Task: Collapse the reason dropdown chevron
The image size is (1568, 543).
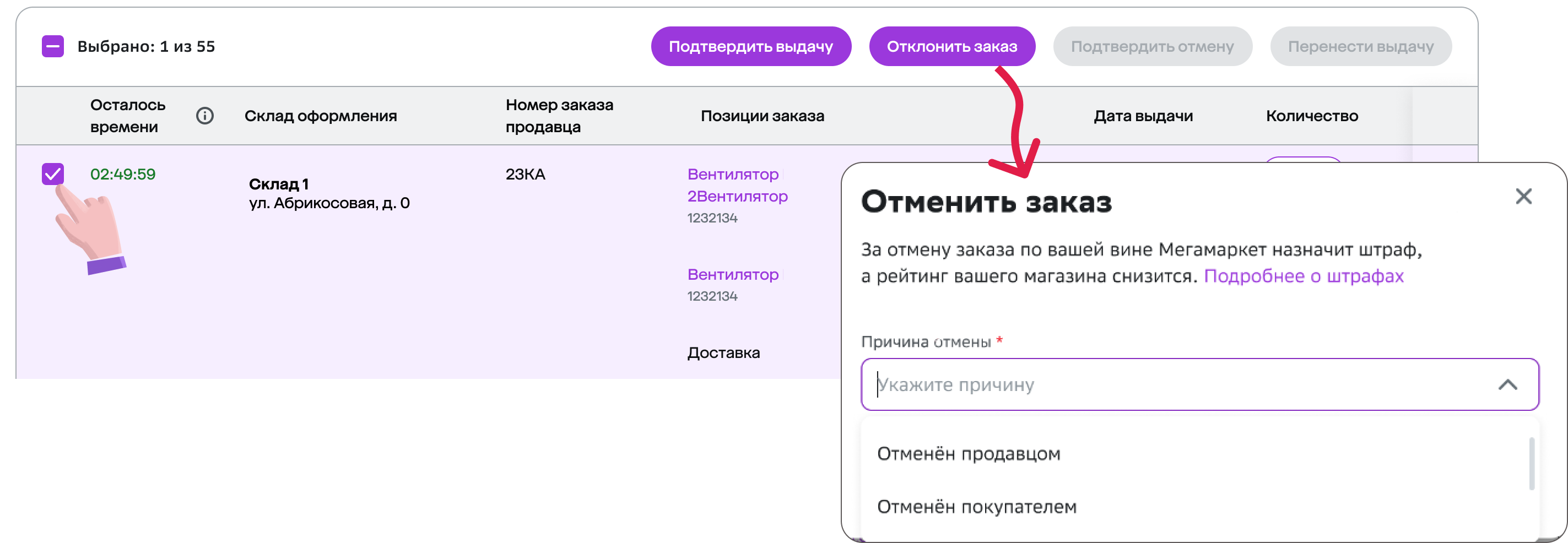Action: [x=1508, y=385]
